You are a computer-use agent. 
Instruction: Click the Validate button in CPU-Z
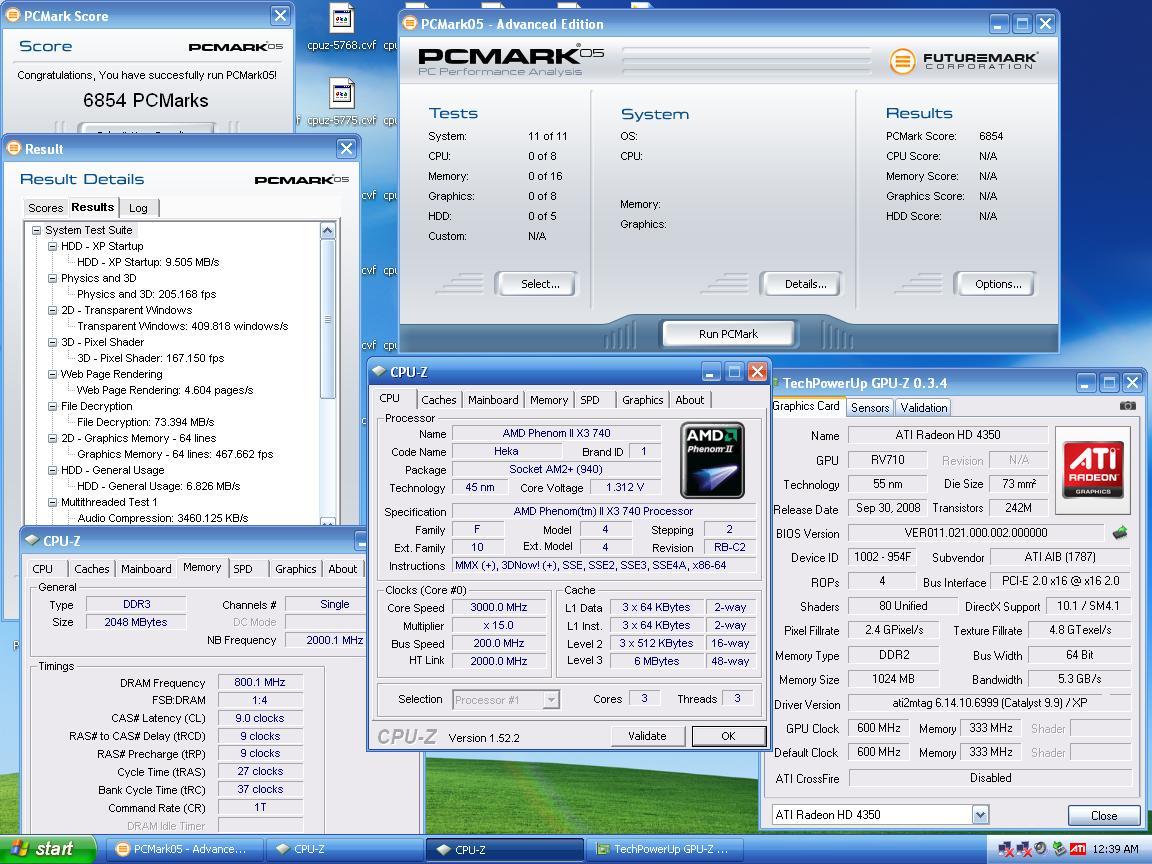coord(647,735)
